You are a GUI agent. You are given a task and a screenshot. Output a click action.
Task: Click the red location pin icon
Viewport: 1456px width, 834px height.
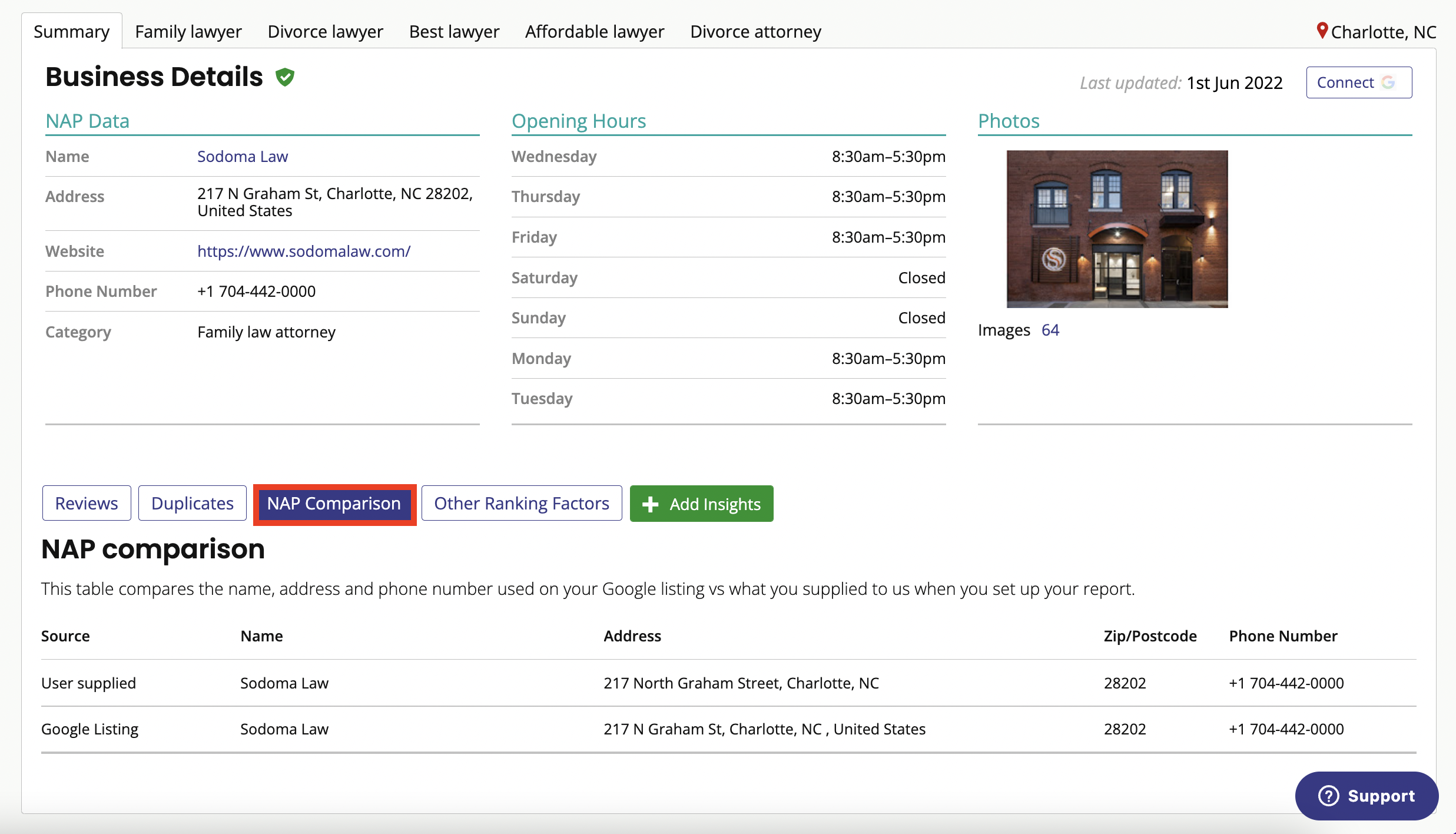tap(1322, 31)
